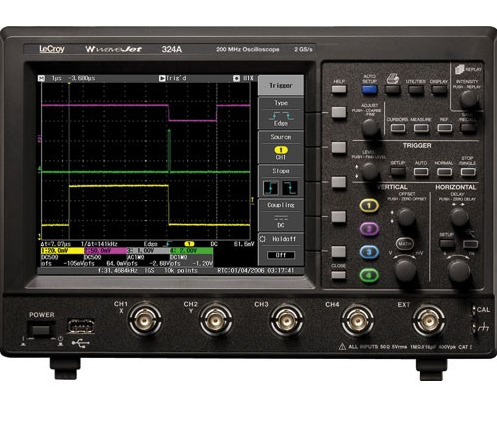
Task: Click the Holdoff Off value field
Action: (x=281, y=255)
